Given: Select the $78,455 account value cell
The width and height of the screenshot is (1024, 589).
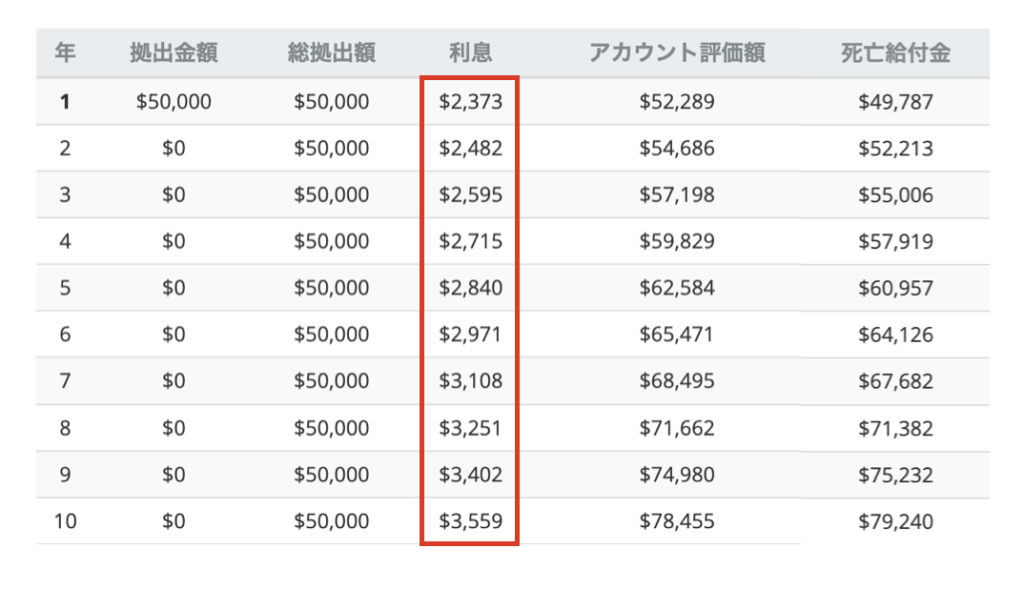Looking at the screenshot, I should pyautogui.click(x=677, y=521).
